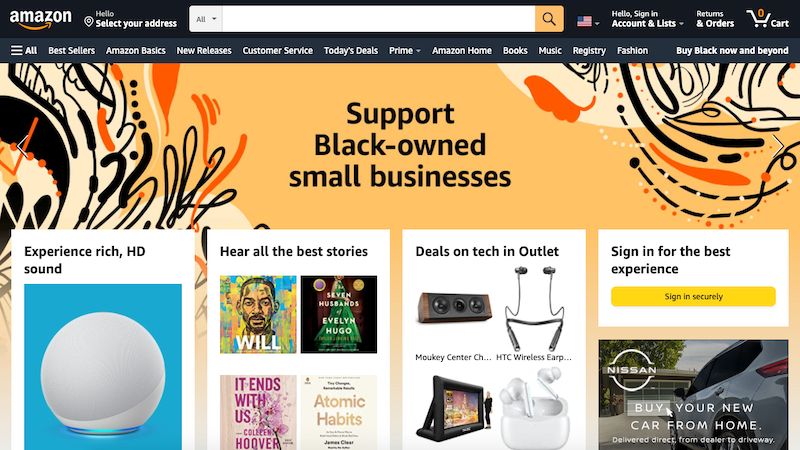The width and height of the screenshot is (800, 450).
Task: Click the US flag language selector
Action: pos(588,21)
